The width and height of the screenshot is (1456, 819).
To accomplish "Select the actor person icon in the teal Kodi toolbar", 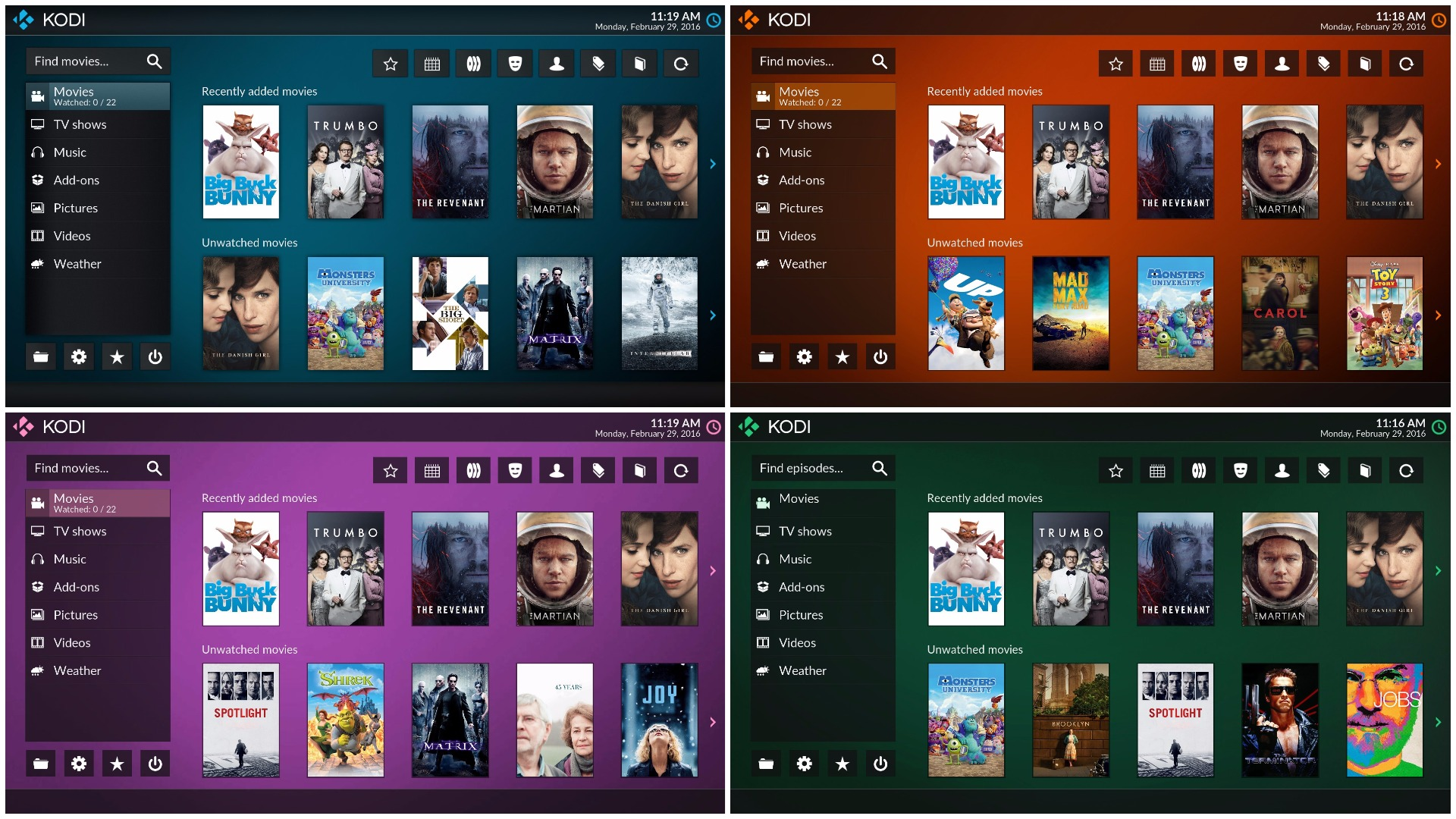I will pos(557,64).
